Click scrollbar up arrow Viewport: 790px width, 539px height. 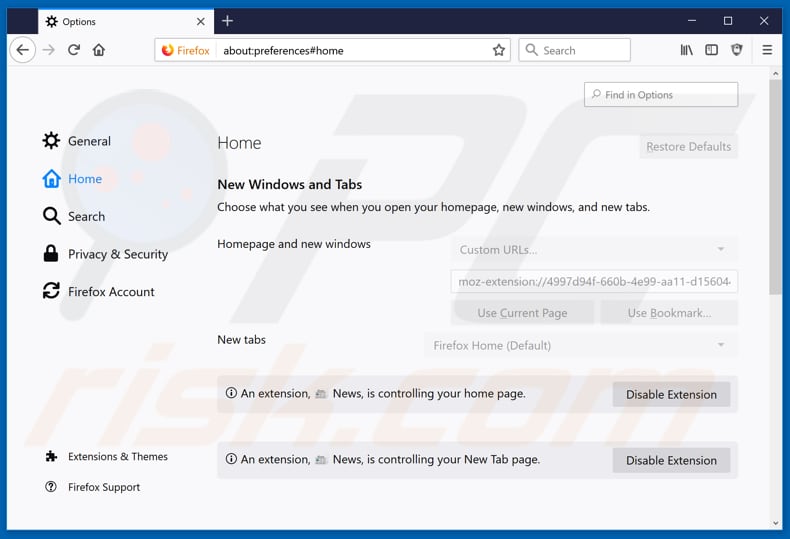point(775,74)
